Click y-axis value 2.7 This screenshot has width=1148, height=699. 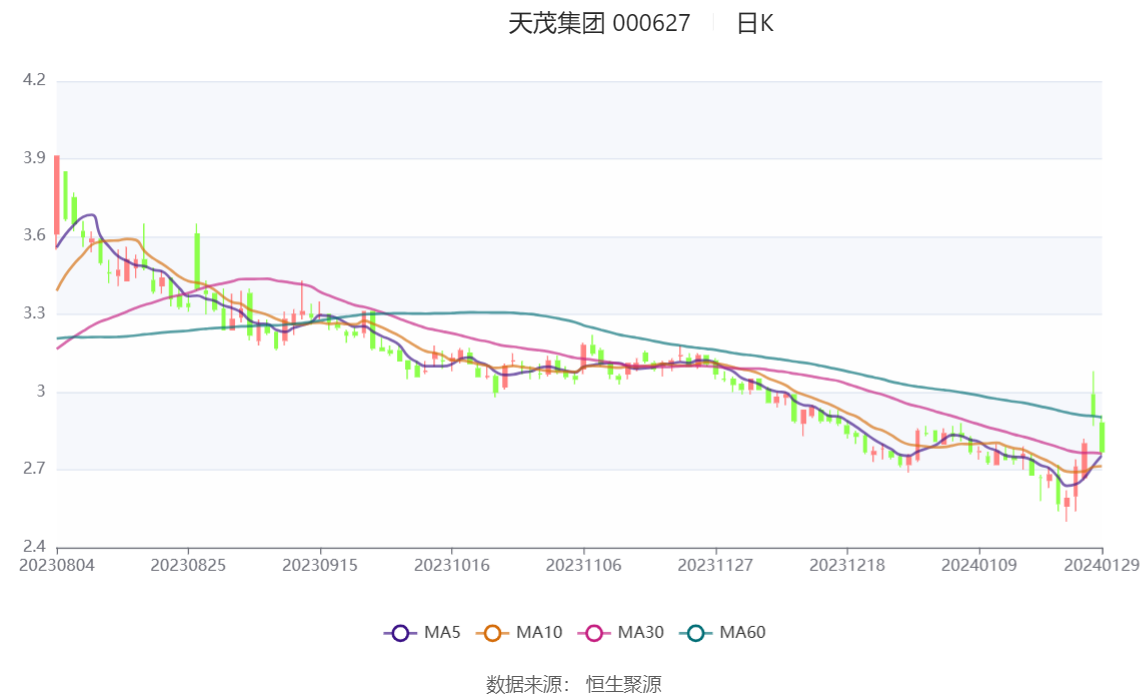[34, 468]
